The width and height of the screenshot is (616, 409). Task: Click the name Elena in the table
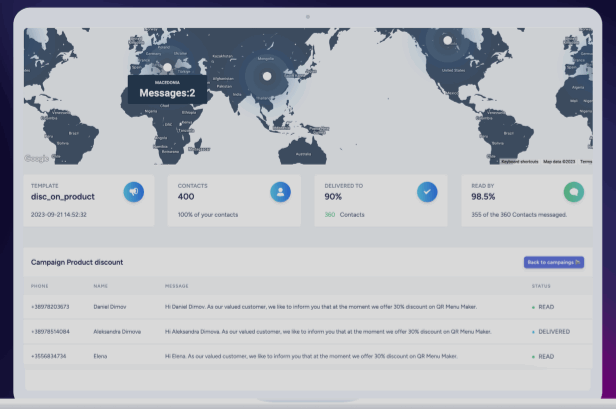(x=100, y=356)
